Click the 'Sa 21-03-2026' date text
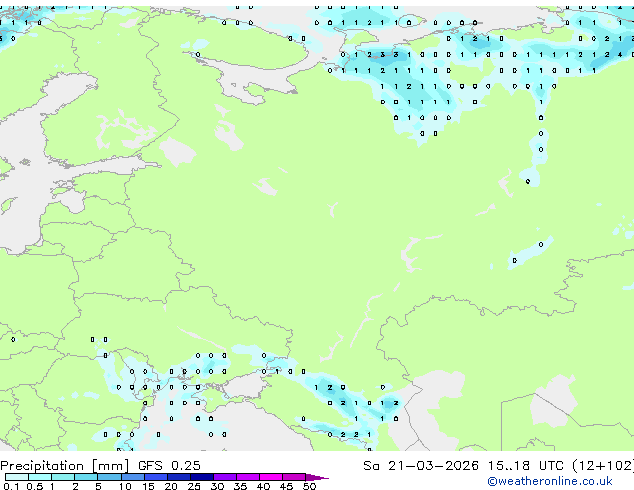The height and width of the screenshot is (490, 634). pyautogui.click(x=421, y=465)
